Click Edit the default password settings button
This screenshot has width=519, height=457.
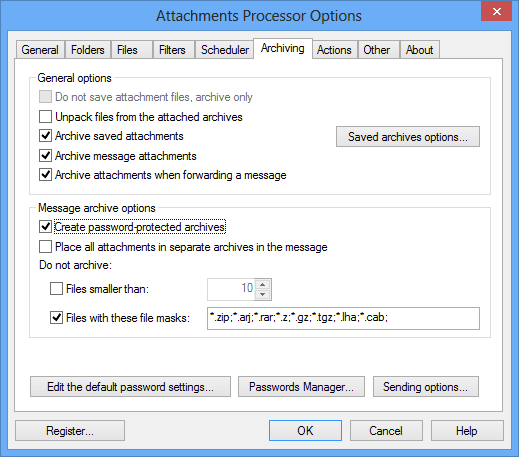(130, 387)
